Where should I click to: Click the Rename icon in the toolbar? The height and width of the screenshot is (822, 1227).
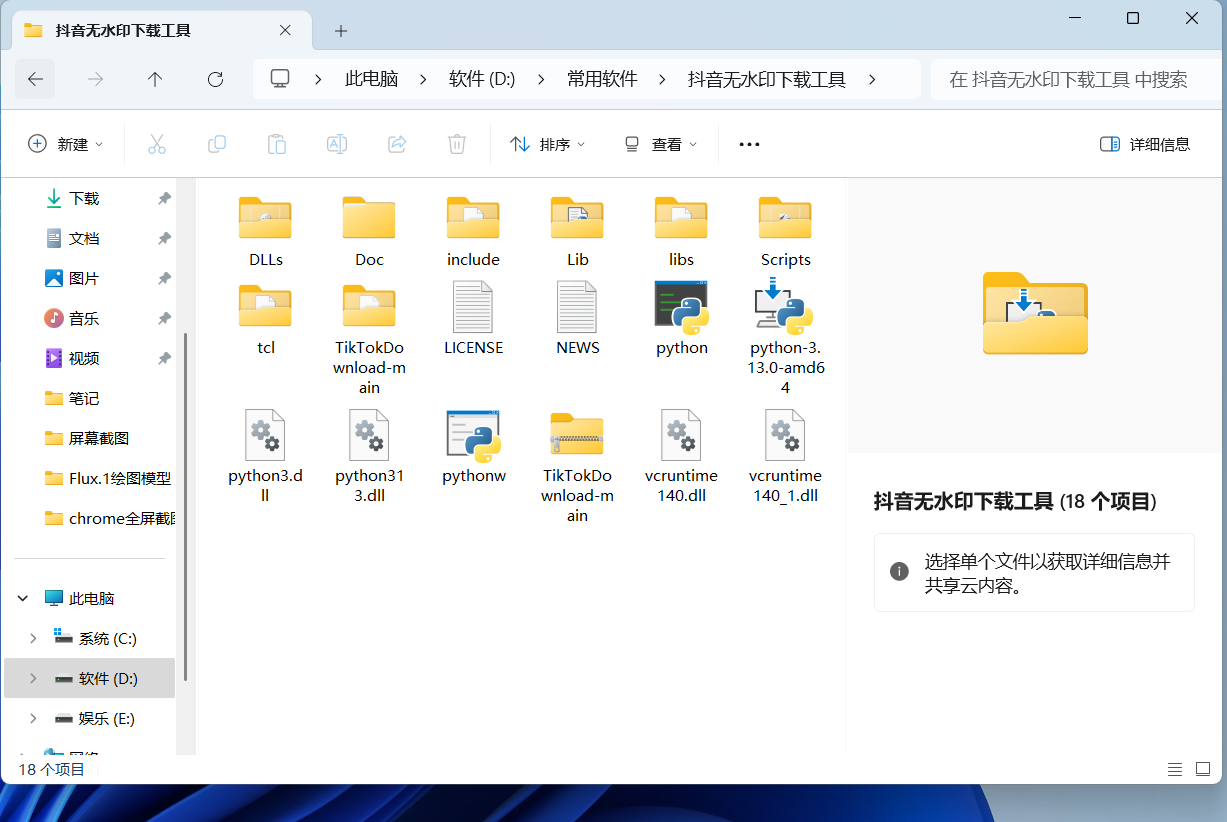(x=337, y=144)
